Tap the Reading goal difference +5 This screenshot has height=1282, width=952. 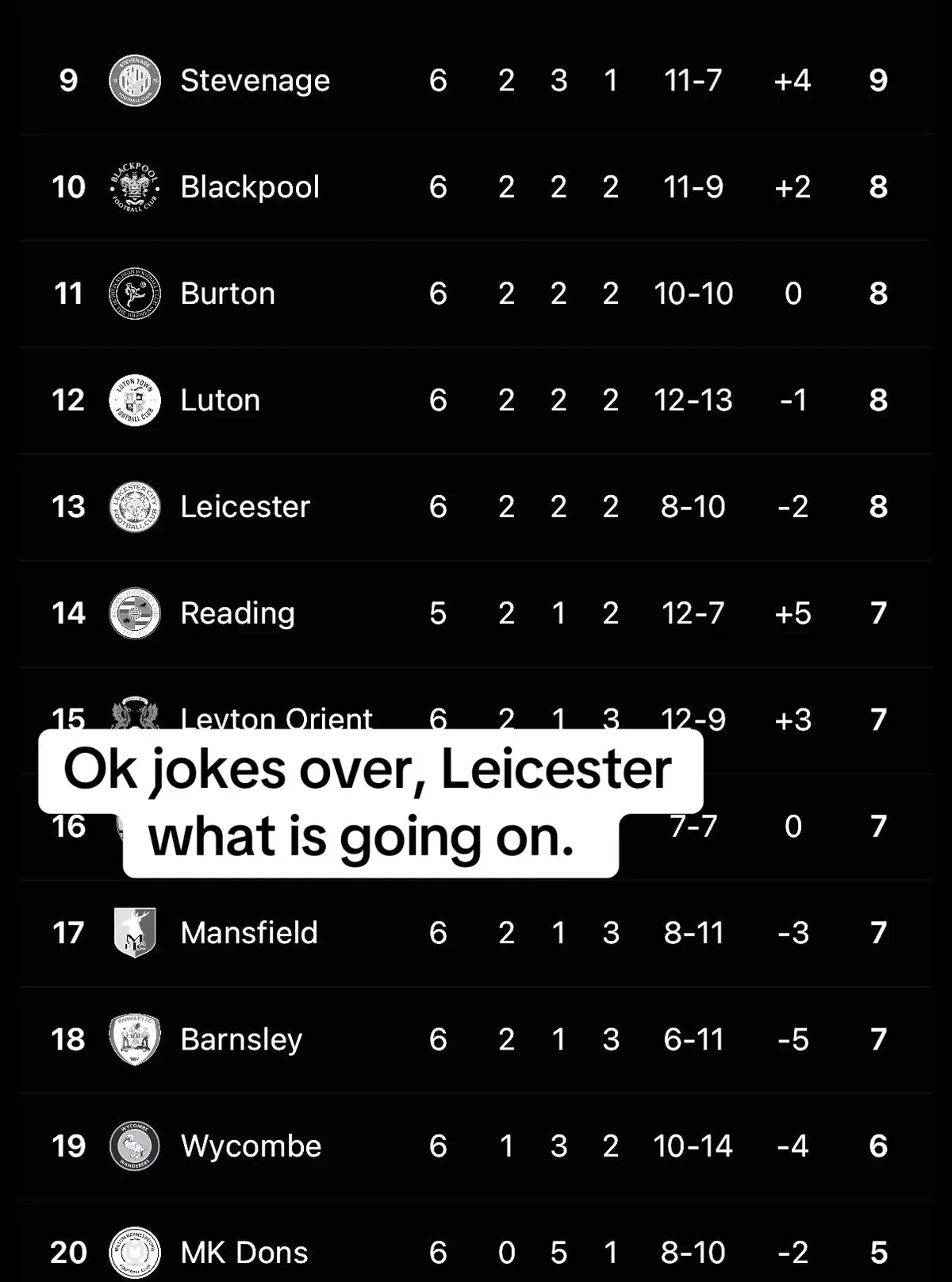pos(793,613)
